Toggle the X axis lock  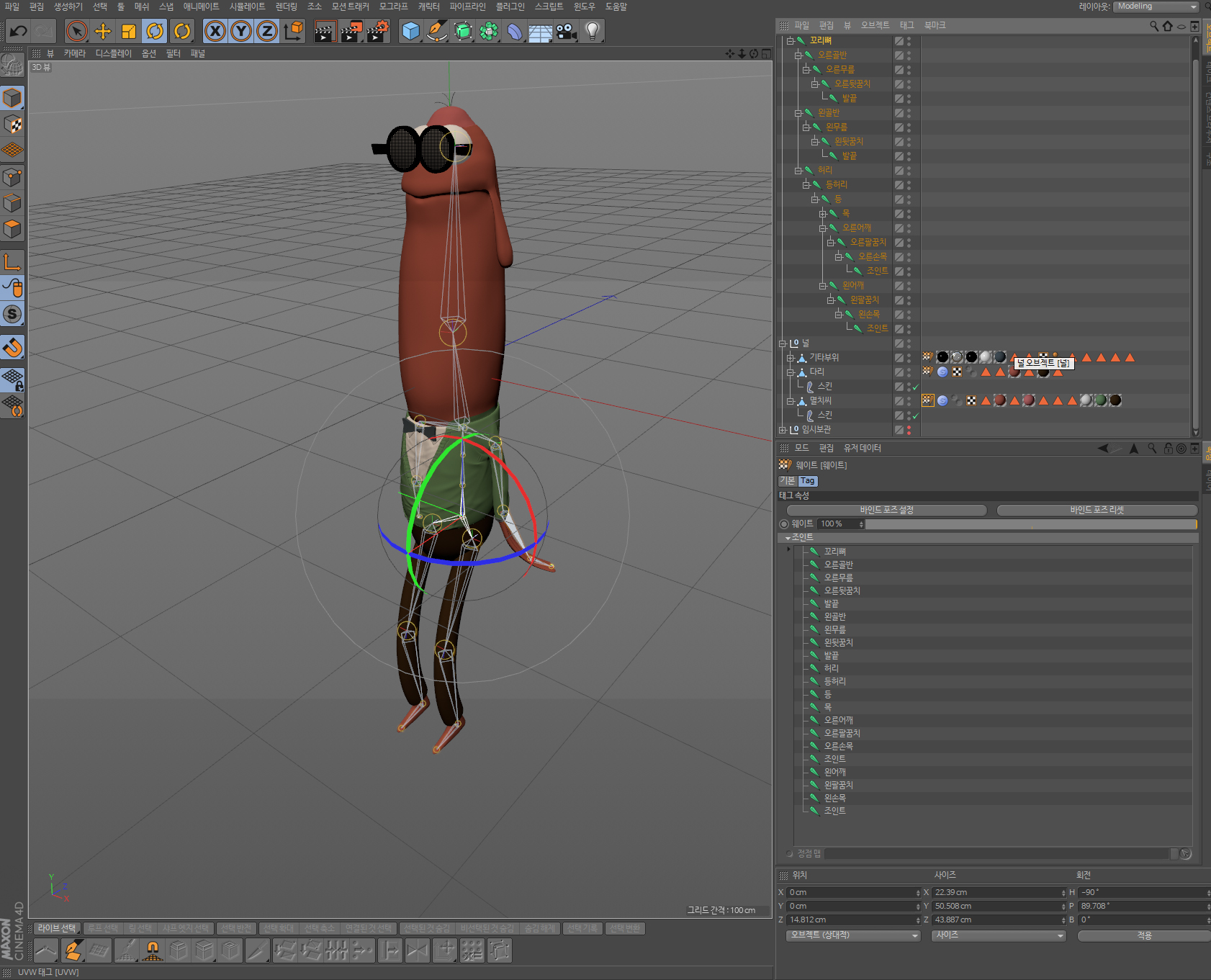pyautogui.click(x=215, y=31)
